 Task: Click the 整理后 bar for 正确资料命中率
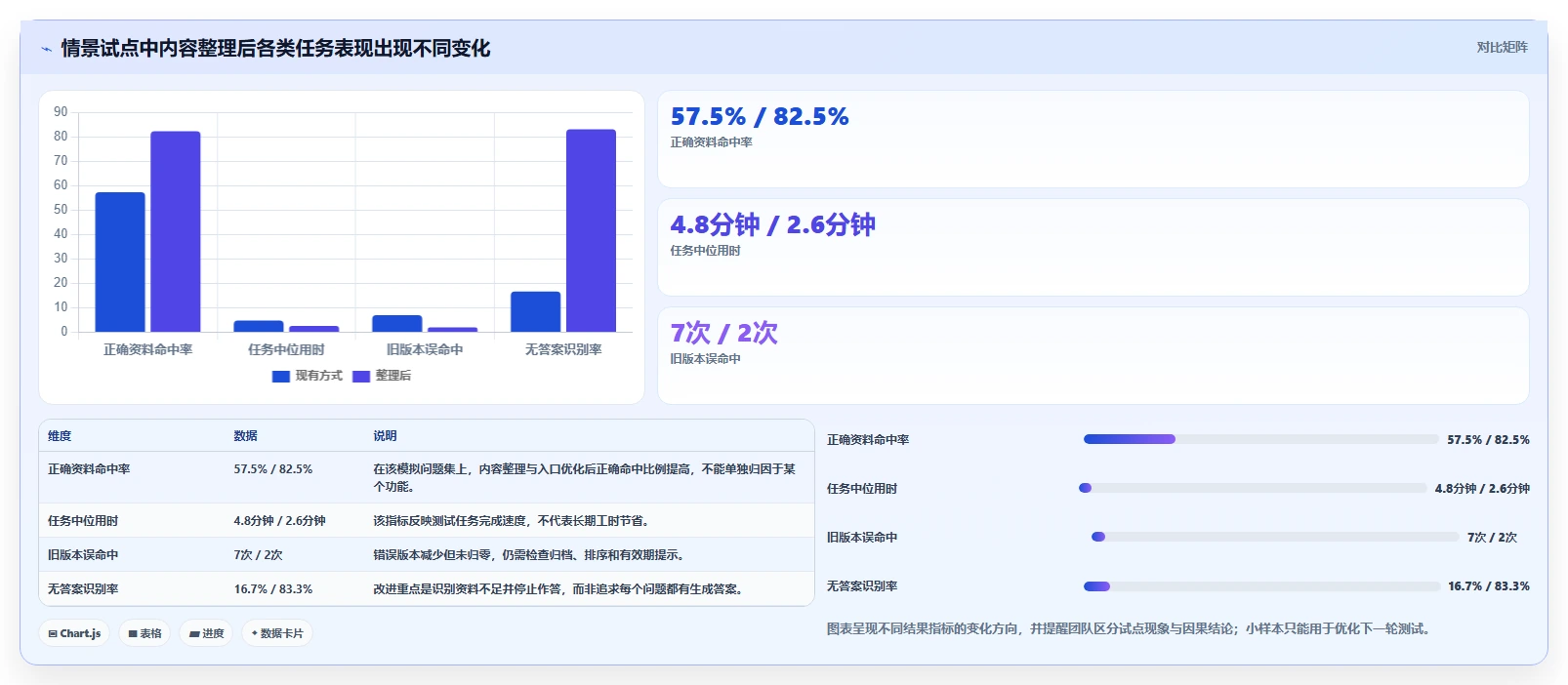176,231
